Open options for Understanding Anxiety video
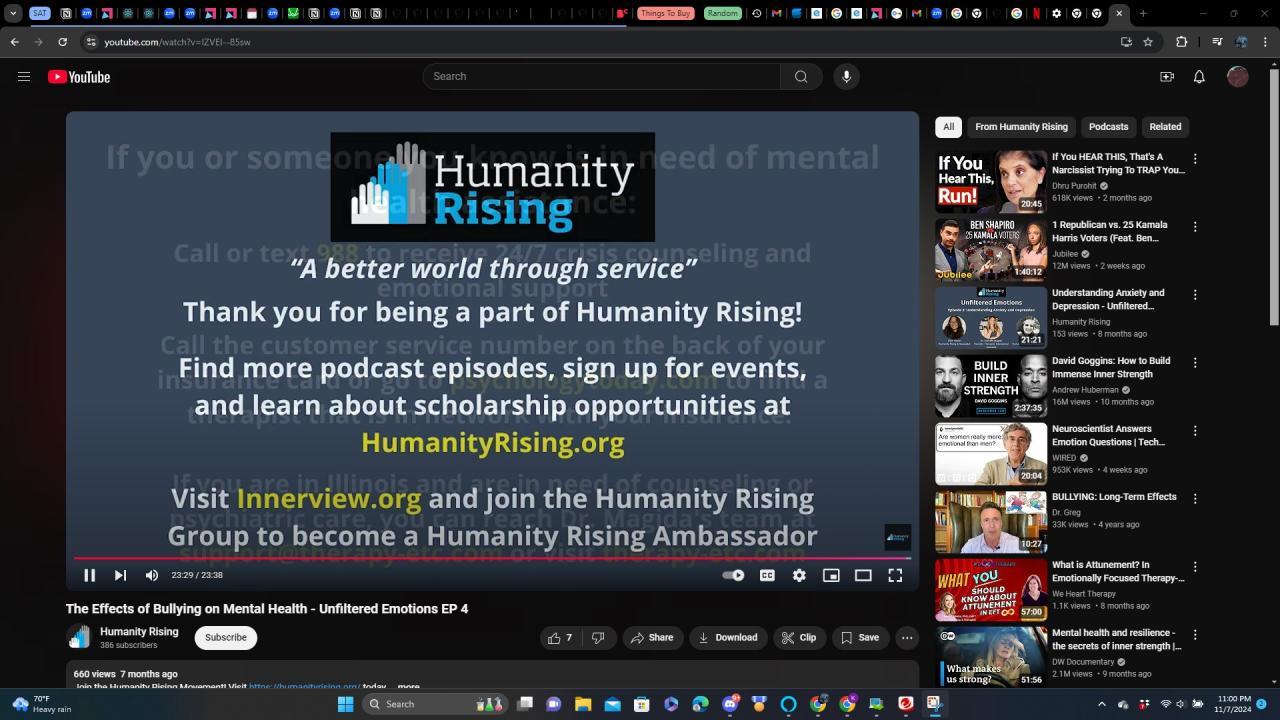 tap(1195, 295)
